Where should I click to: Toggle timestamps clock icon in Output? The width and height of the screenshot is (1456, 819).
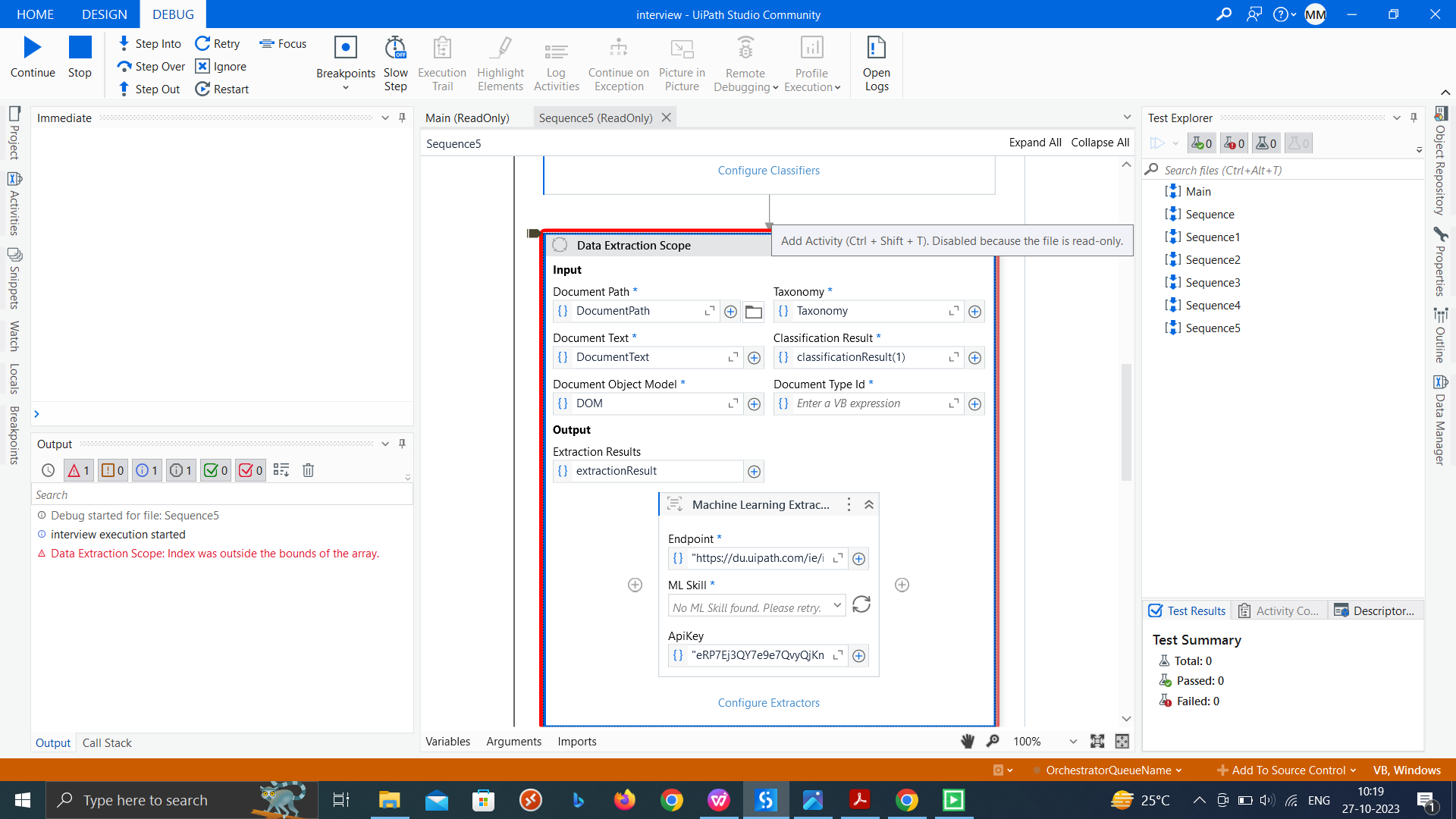48,471
